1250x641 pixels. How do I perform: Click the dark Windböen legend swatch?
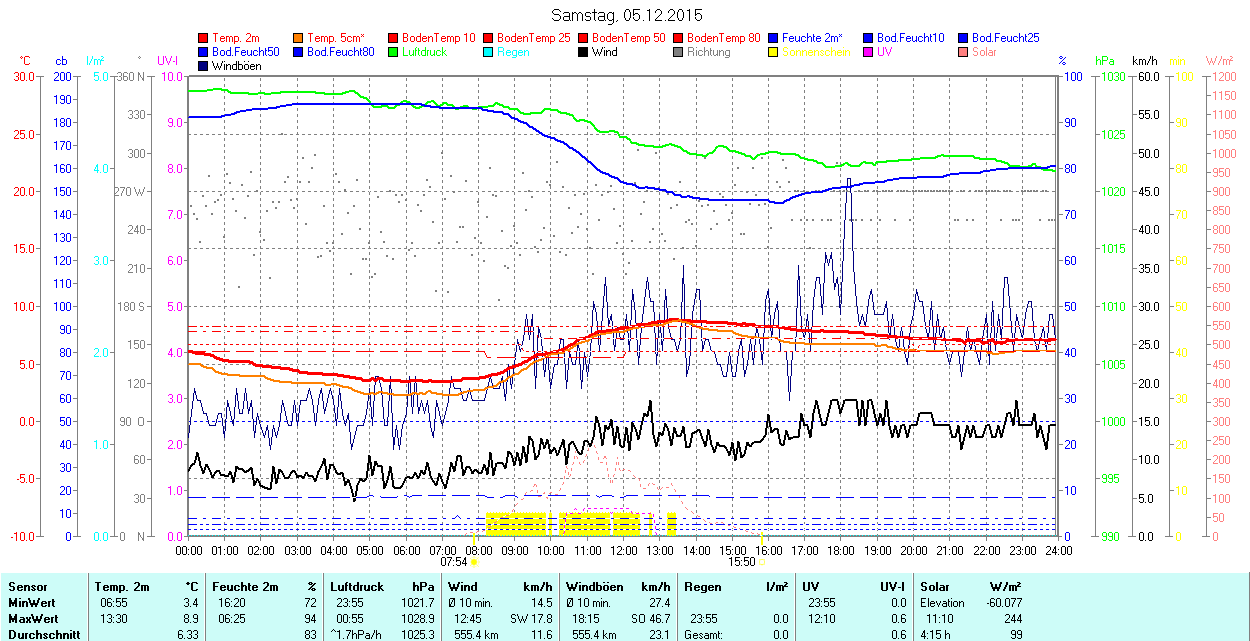pyautogui.click(x=204, y=66)
